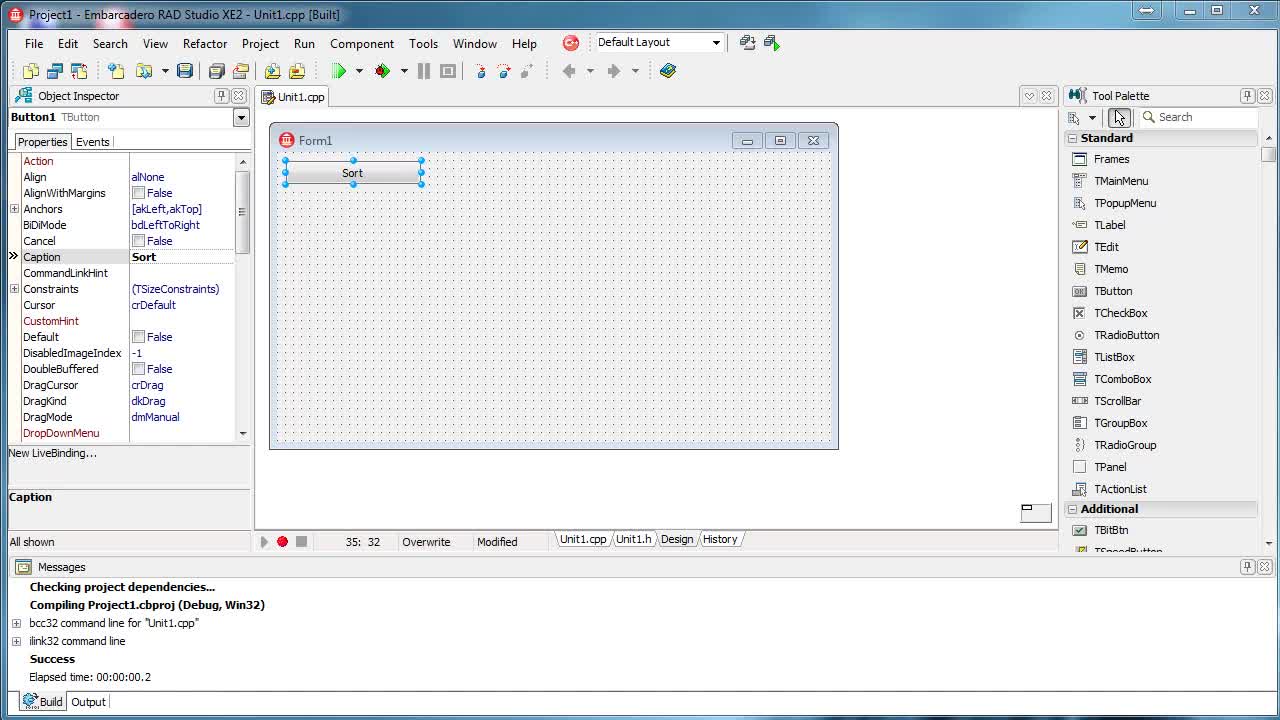
Task: Click the Run Until Return icon
Action: (527, 71)
